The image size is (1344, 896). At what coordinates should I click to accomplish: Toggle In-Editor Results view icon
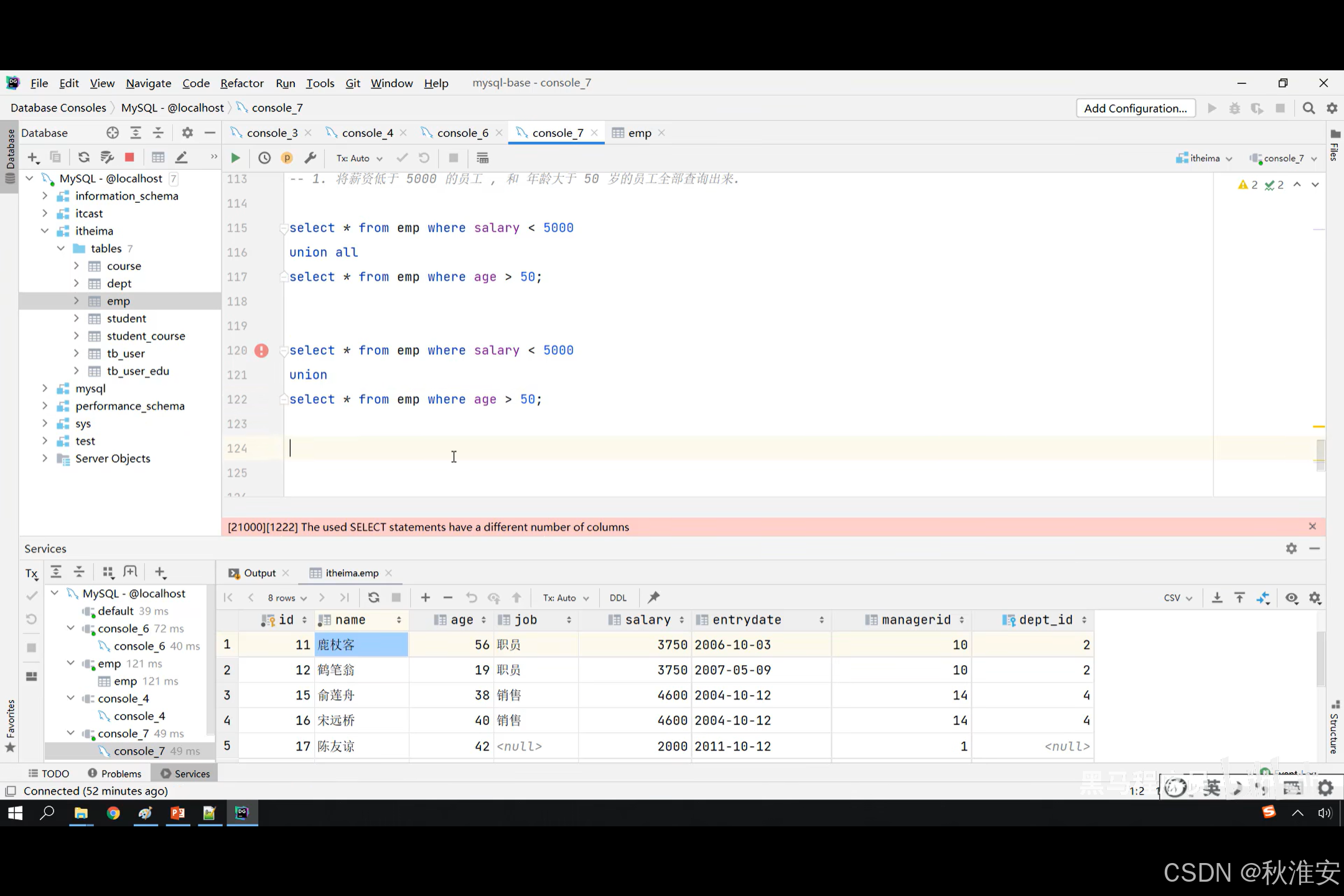(x=482, y=158)
